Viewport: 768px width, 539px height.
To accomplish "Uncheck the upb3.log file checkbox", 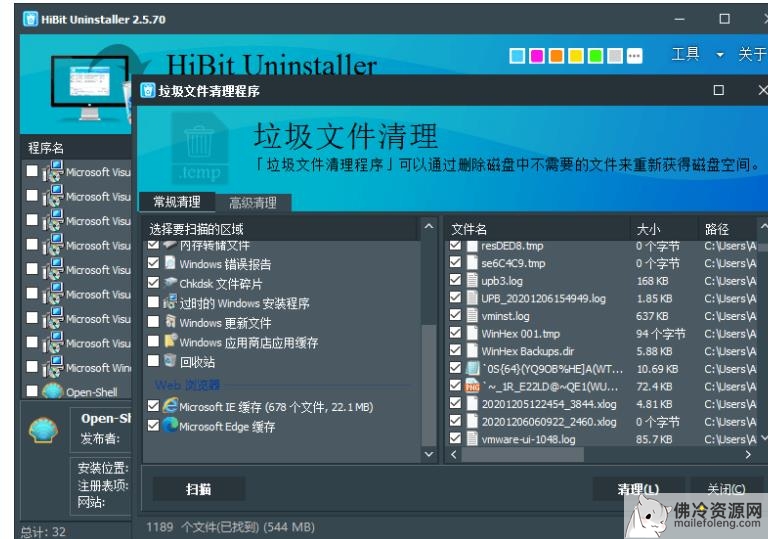I will pyautogui.click(x=456, y=281).
